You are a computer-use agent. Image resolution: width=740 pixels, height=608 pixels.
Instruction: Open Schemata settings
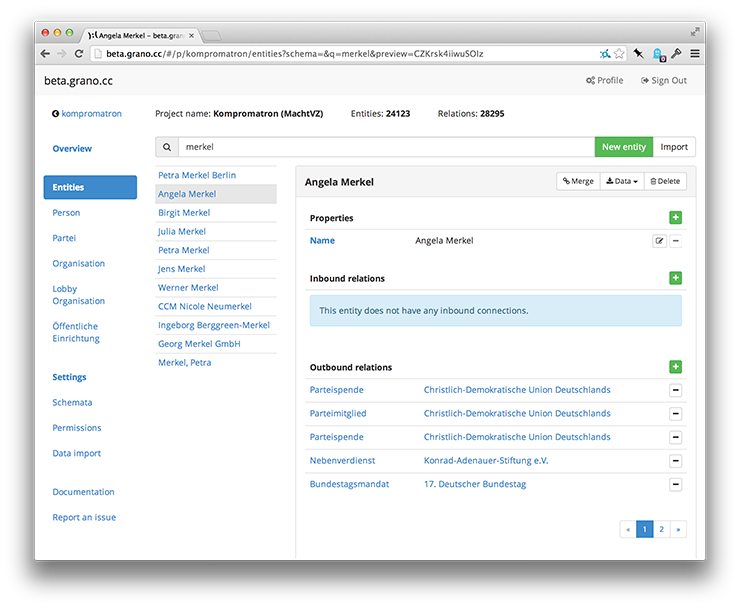72,403
